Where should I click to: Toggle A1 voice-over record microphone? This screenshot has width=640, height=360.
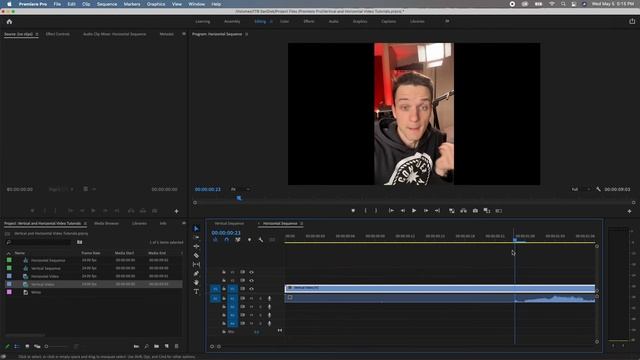pos(269,298)
